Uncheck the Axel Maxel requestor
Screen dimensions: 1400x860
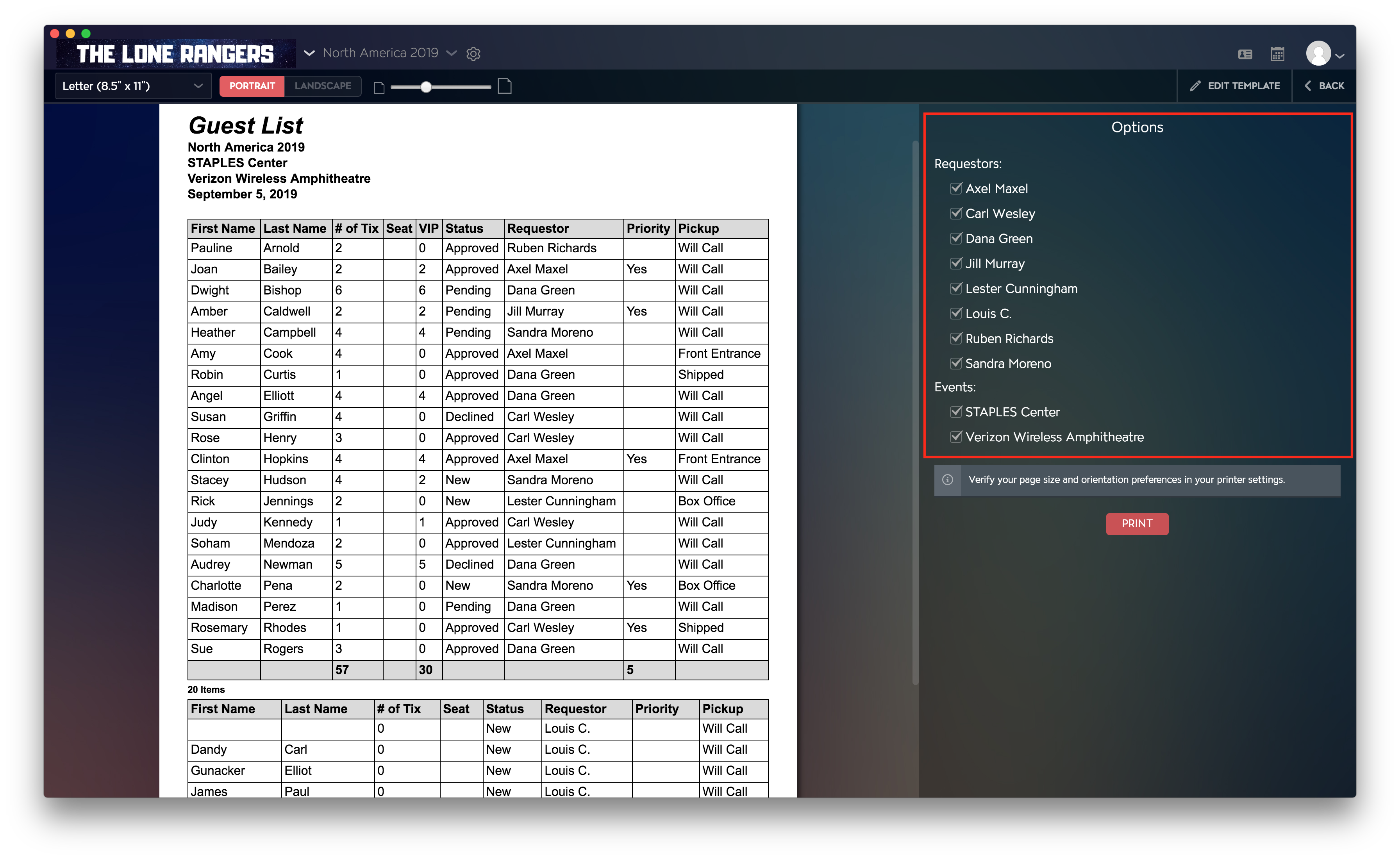956,188
